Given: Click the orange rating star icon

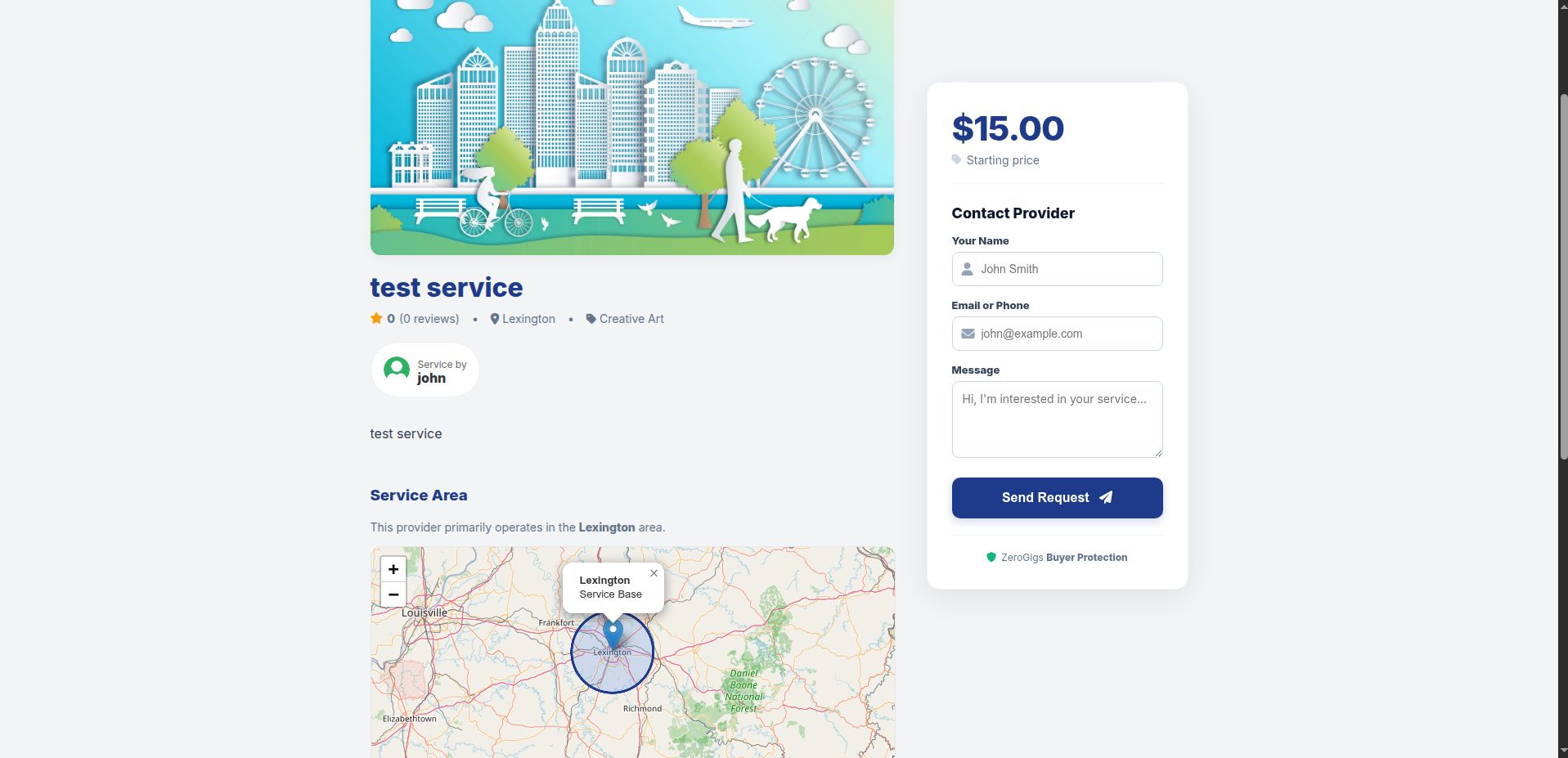Looking at the screenshot, I should [x=376, y=319].
